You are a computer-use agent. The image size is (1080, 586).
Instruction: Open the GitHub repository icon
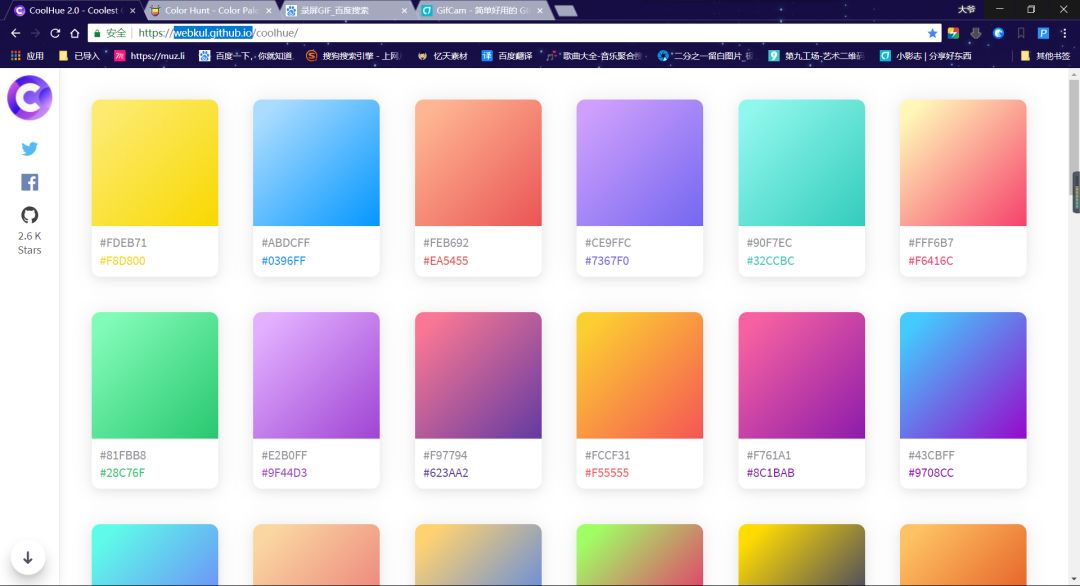tap(30, 215)
